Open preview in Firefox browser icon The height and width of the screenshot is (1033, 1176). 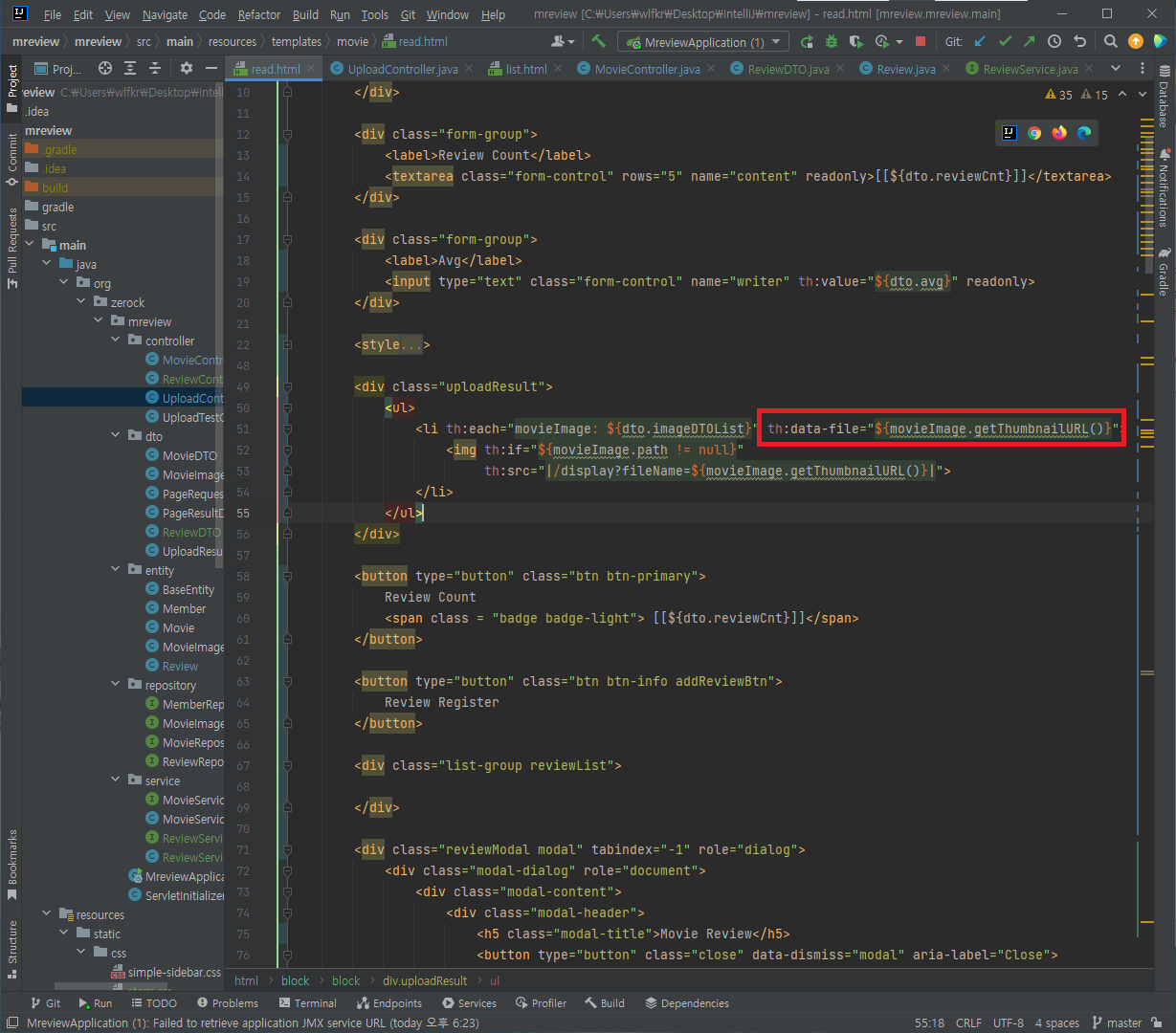click(x=1059, y=133)
